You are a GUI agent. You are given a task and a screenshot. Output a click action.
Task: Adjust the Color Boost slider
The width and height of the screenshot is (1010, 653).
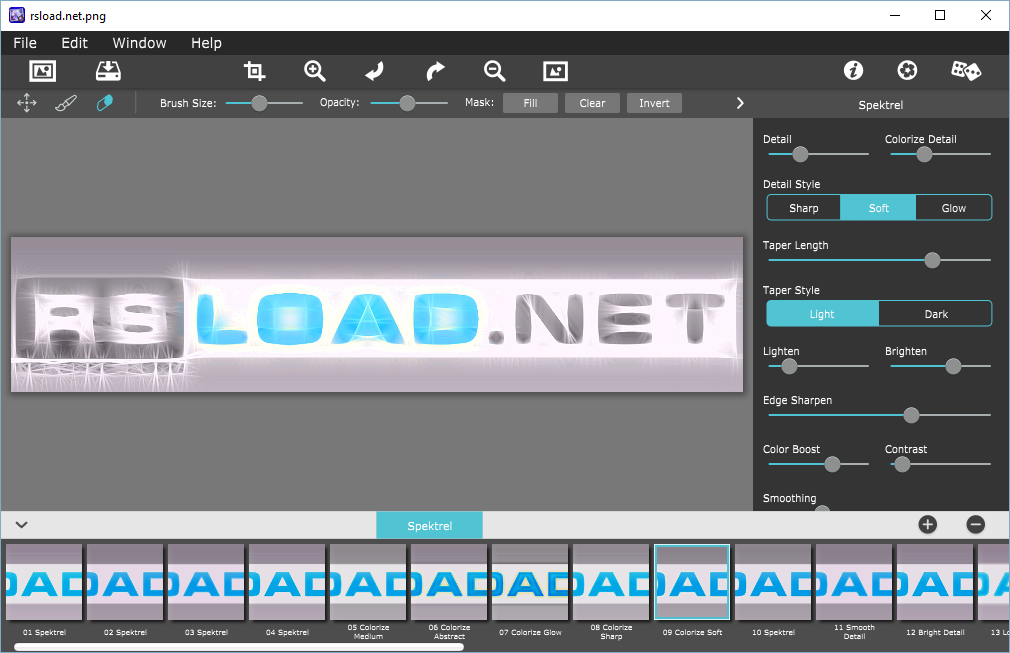point(819,464)
